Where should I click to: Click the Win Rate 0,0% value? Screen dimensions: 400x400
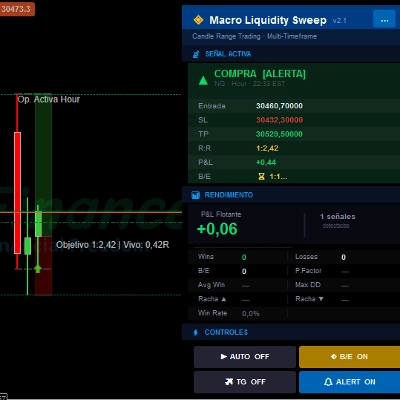251,314
